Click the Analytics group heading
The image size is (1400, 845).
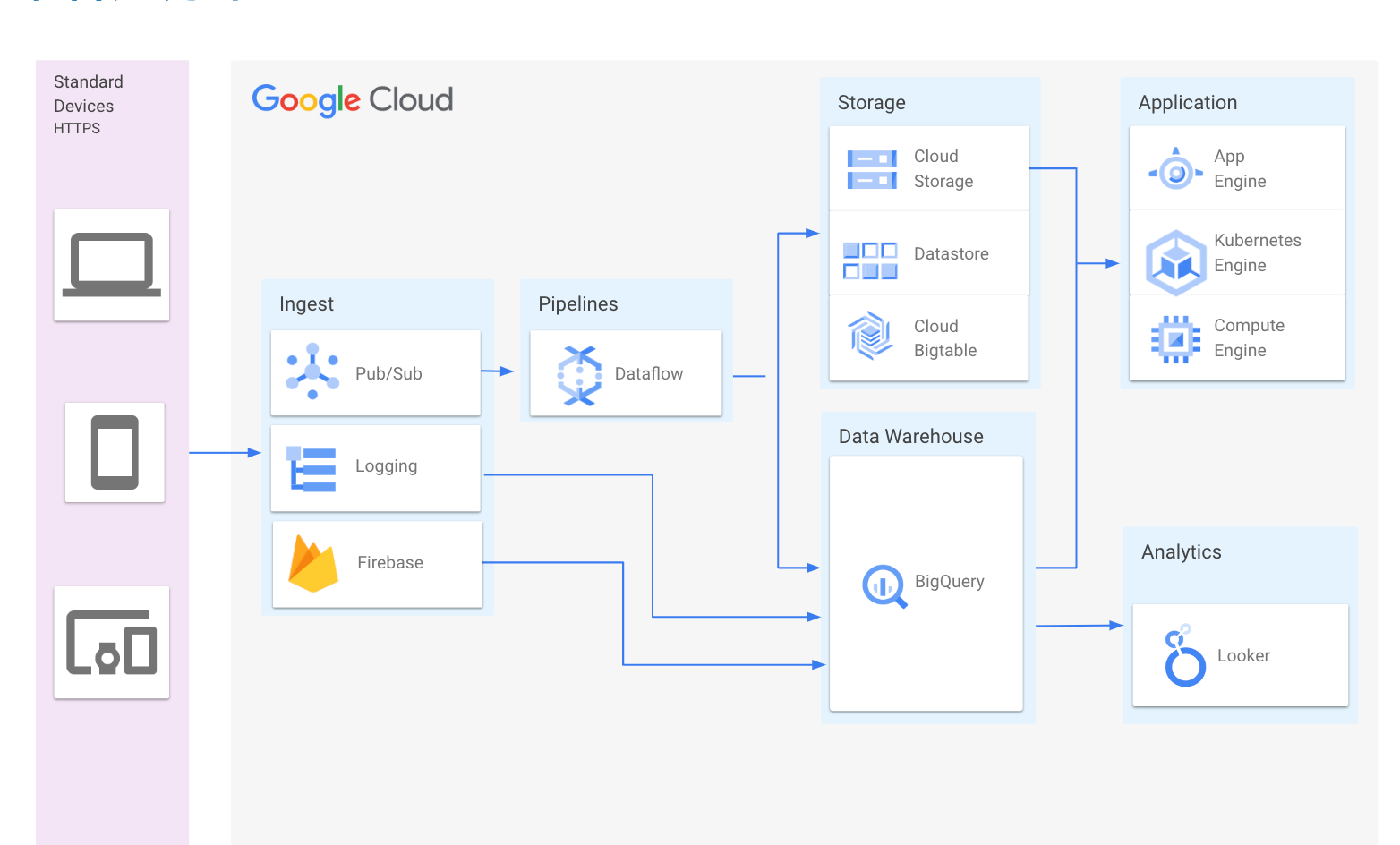(1182, 552)
